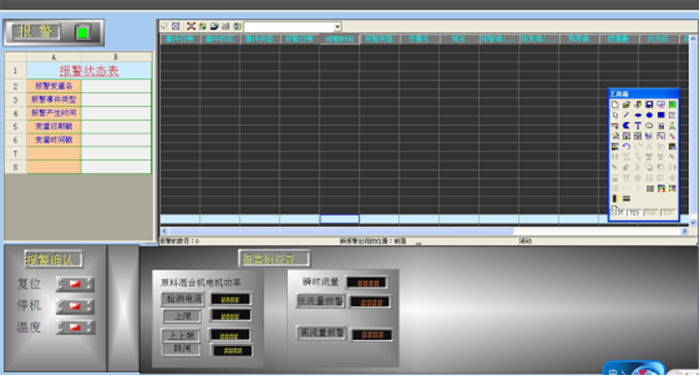The width and height of the screenshot is (700, 376).
Task: Click the blue undo arrow in toolbox
Action: point(626,146)
